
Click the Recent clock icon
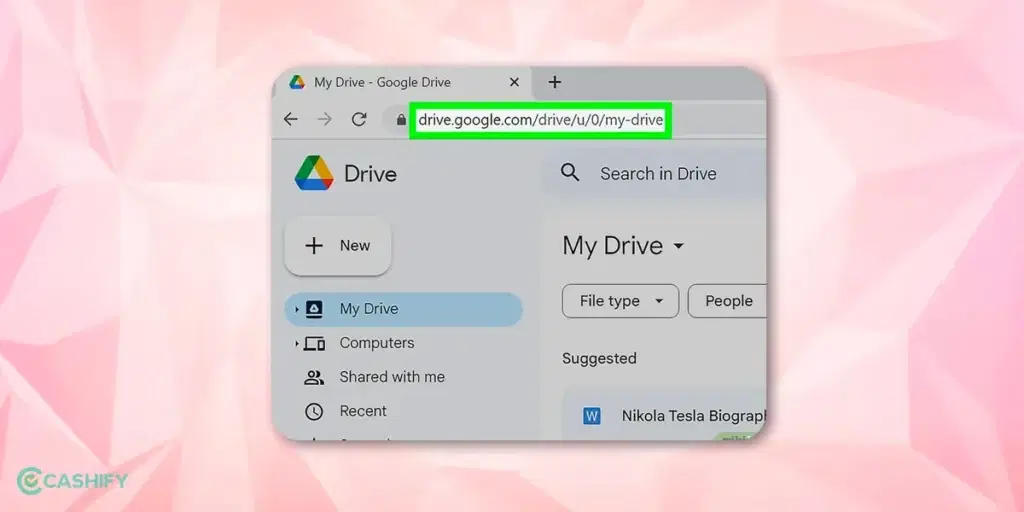[314, 411]
